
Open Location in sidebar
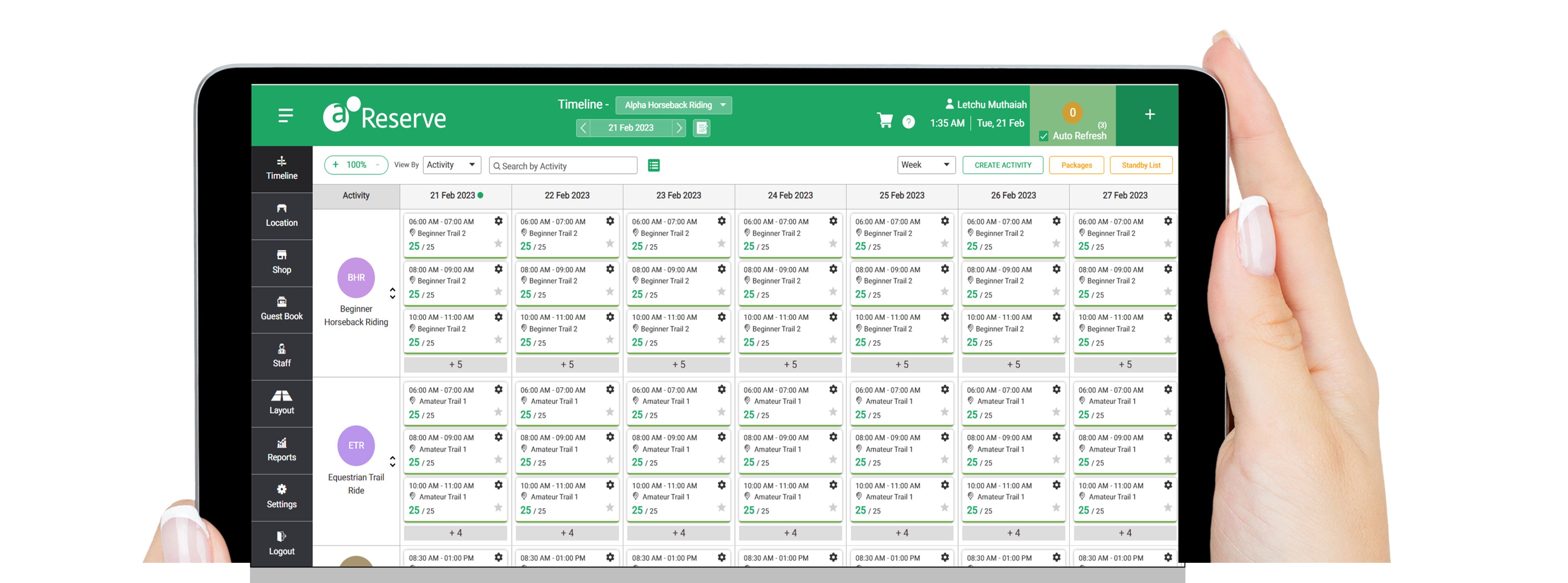[x=282, y=216]
